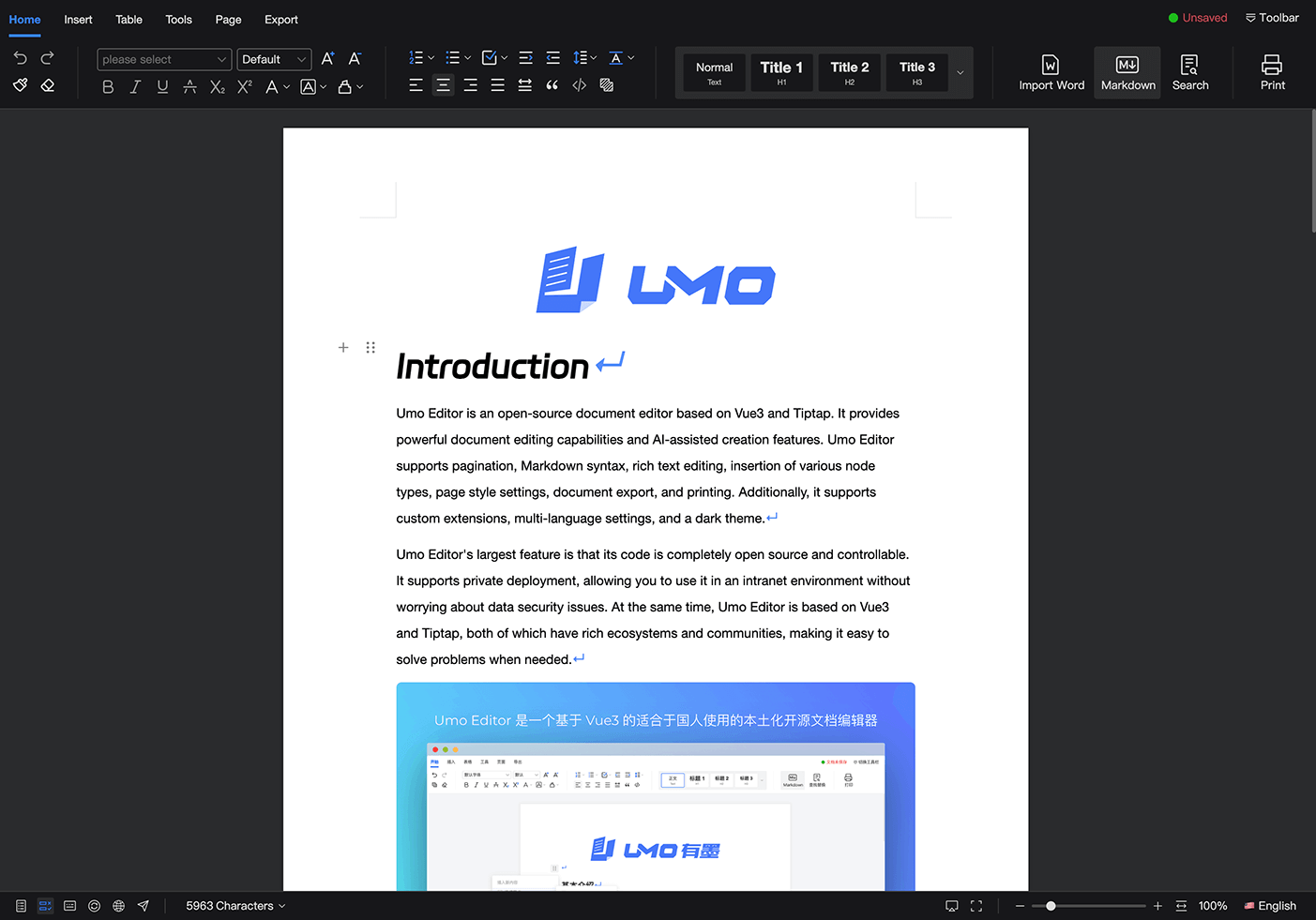Clear formatting with the eraser icon
Image resolution: width=1316 pixels, height=920 pixels.
[47, 85]
